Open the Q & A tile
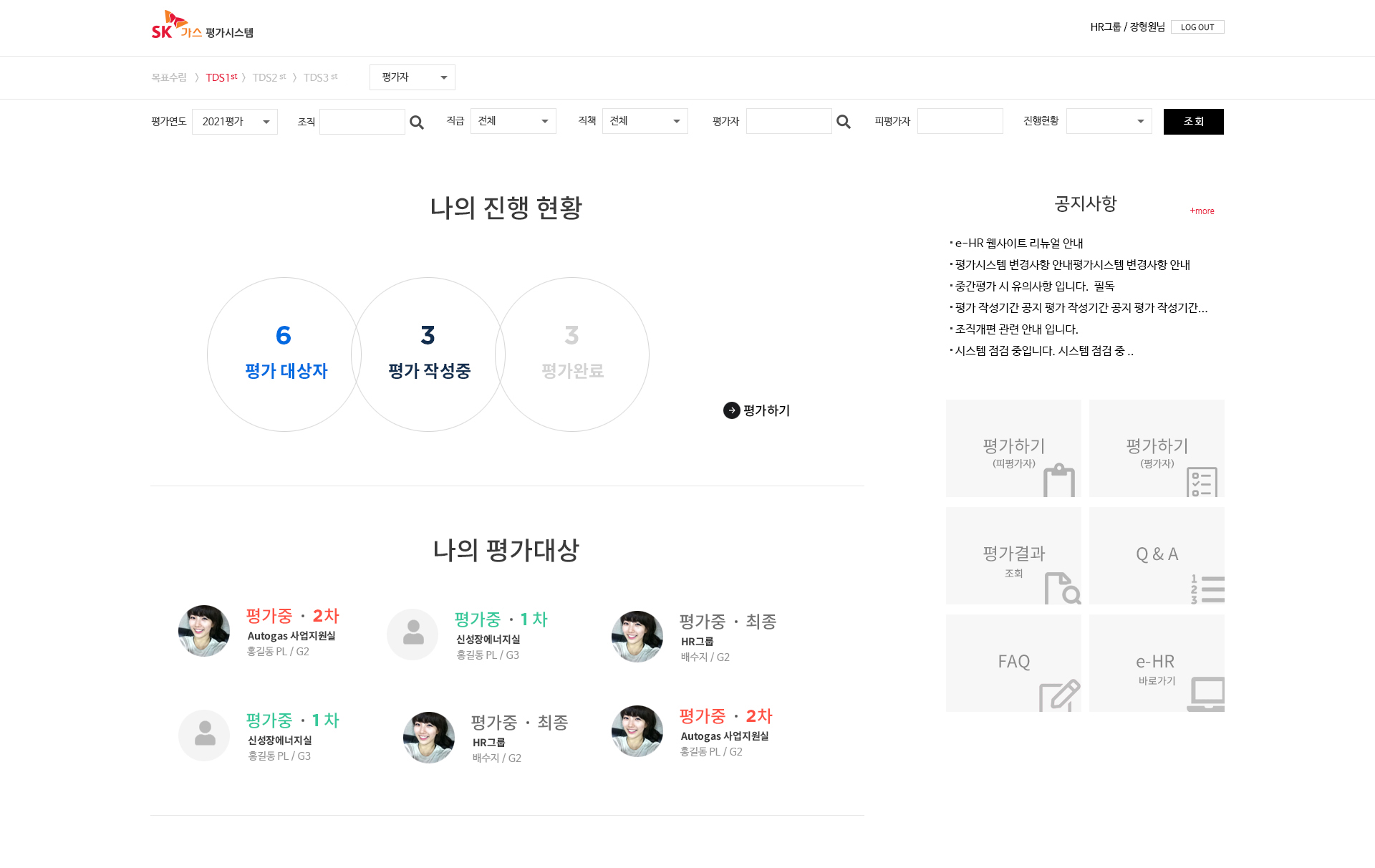Viewport: 1375px width, 868px height. (x=1157, y=556)
